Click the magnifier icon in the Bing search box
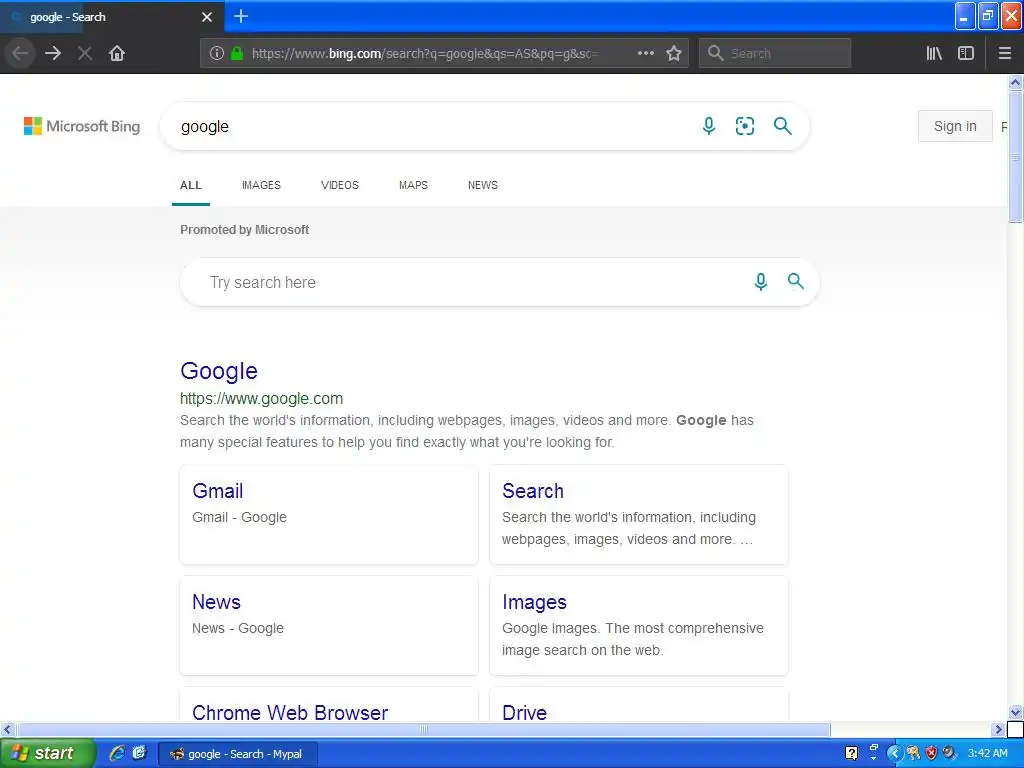This screenshot has height=768, width=1024. [x=782, y=125]
